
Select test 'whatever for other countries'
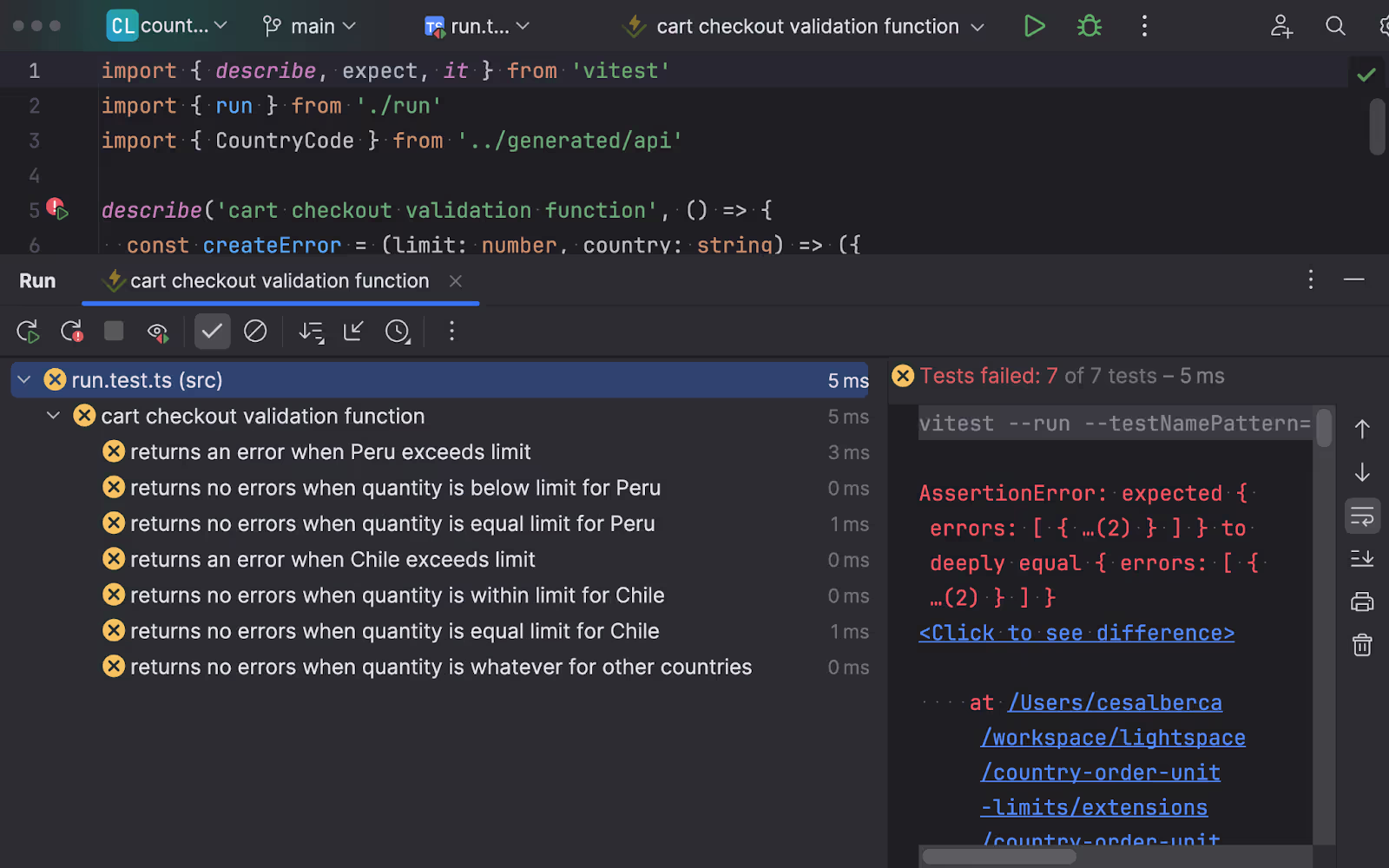pos(442,667)
